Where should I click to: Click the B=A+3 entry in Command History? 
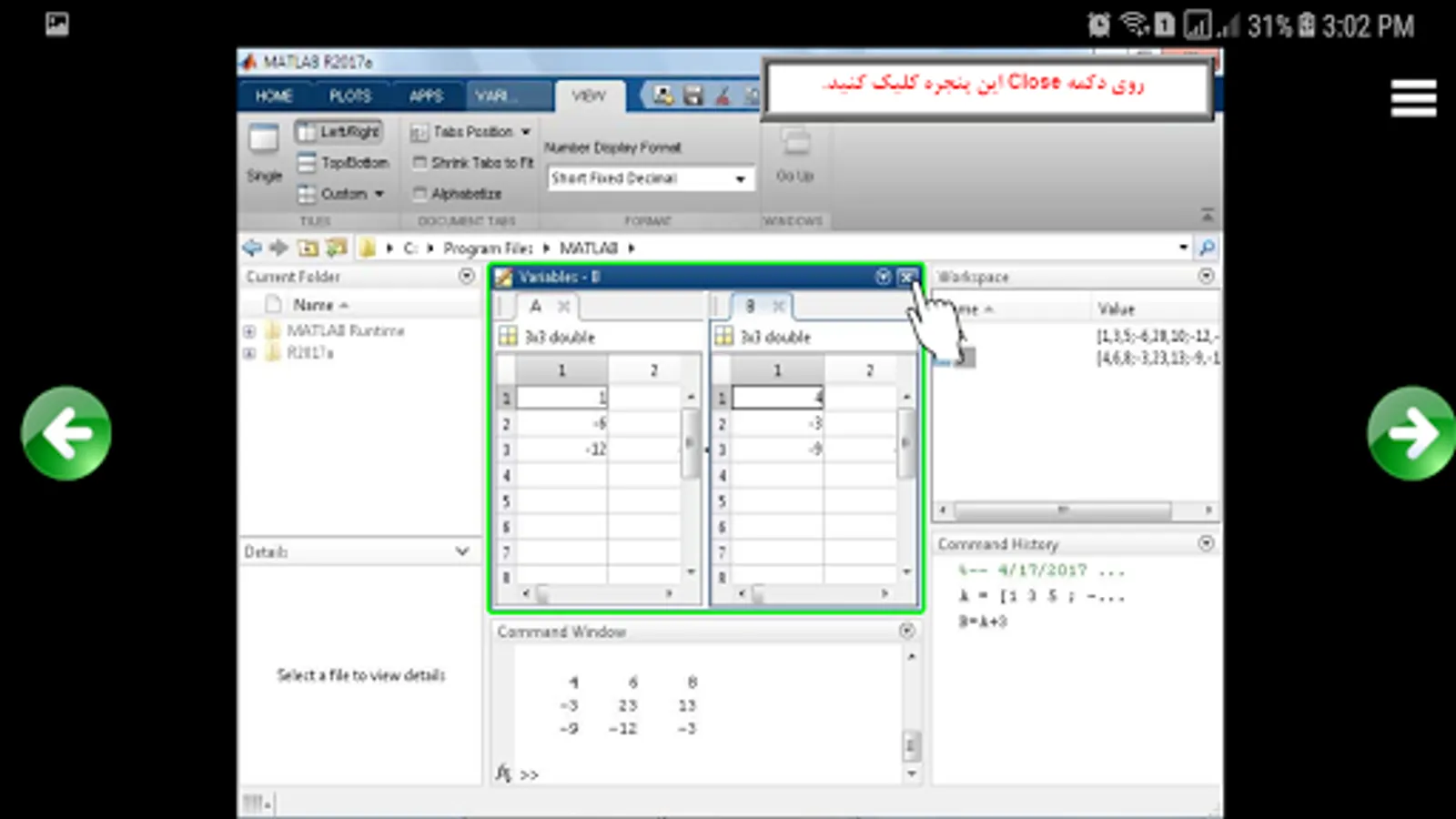click(x=983, y=622)
